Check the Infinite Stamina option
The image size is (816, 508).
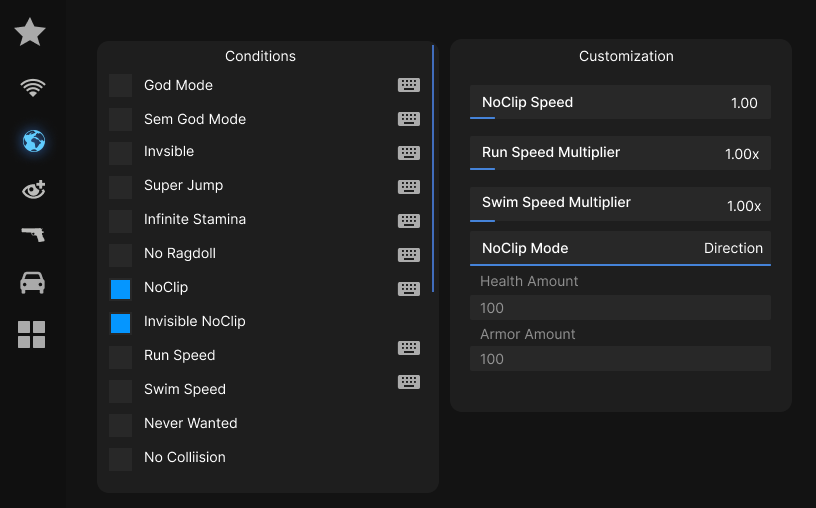(x=120, y=221)
